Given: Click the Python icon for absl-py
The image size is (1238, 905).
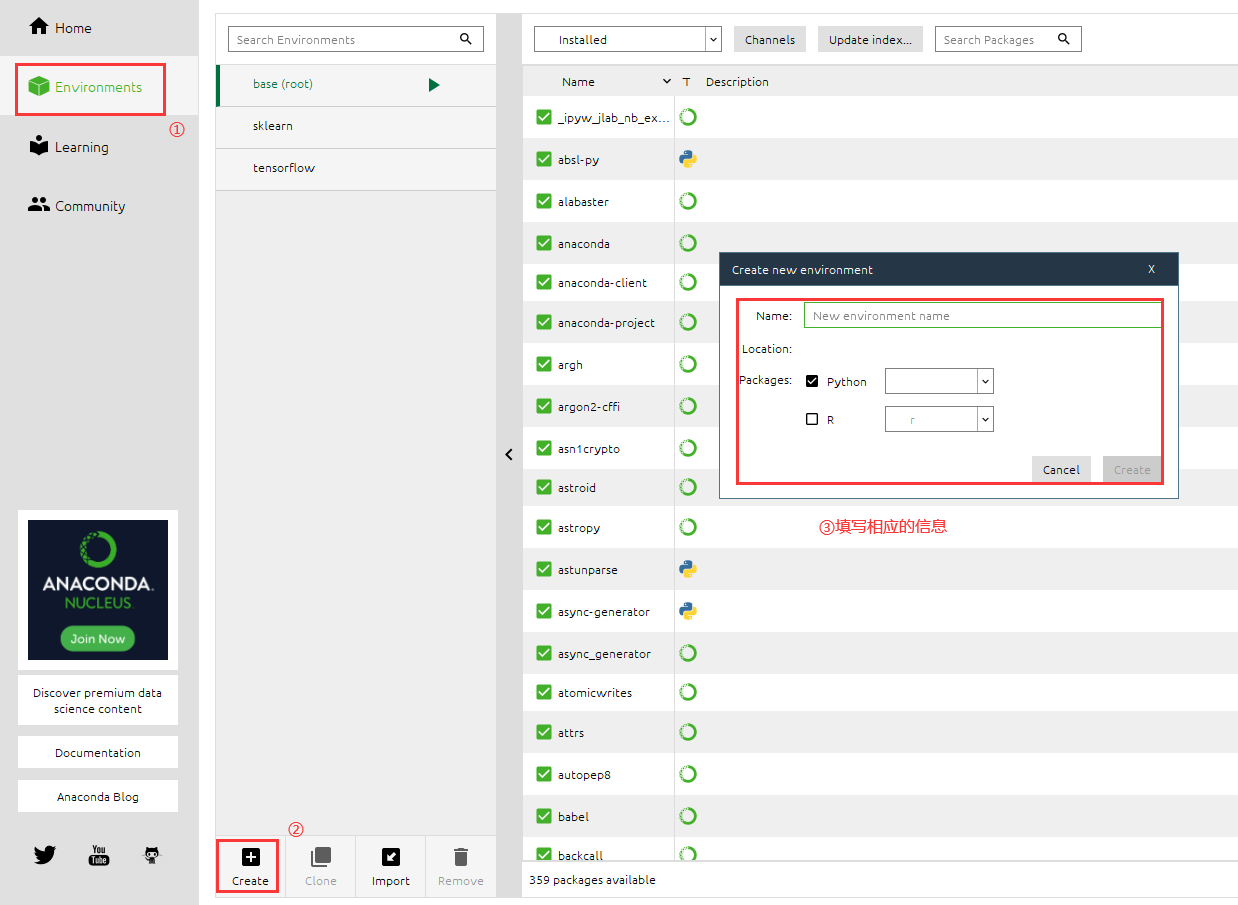Looking at the screenshot, I should coord(688,159).
